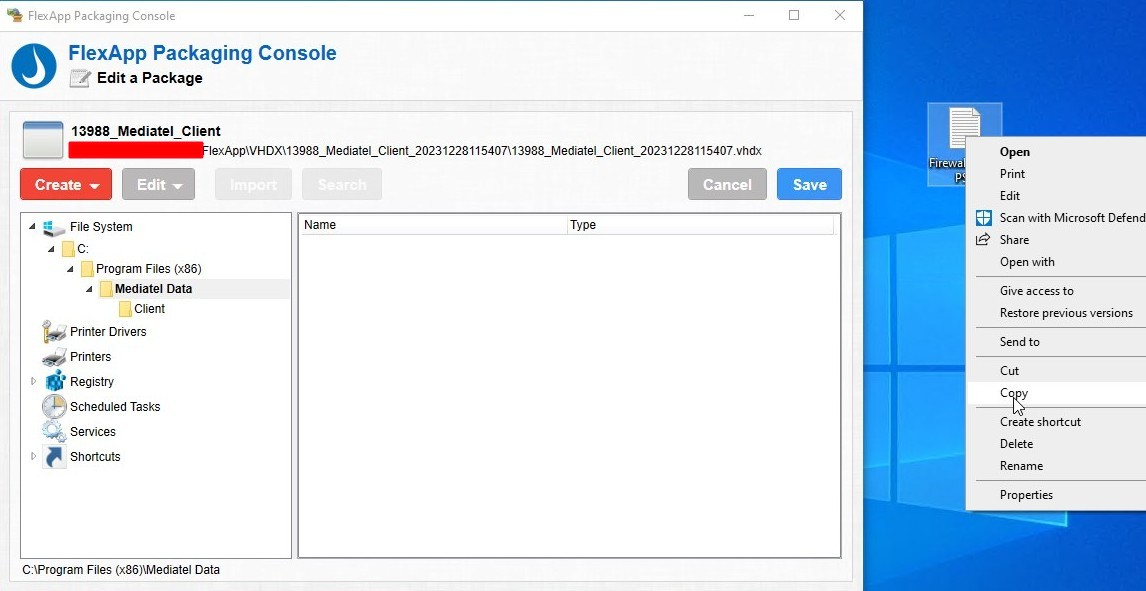The width and height of the screenshot is (1146, 591).
Task: Choose Cut in the context menu
Action: pos(1056,371)
